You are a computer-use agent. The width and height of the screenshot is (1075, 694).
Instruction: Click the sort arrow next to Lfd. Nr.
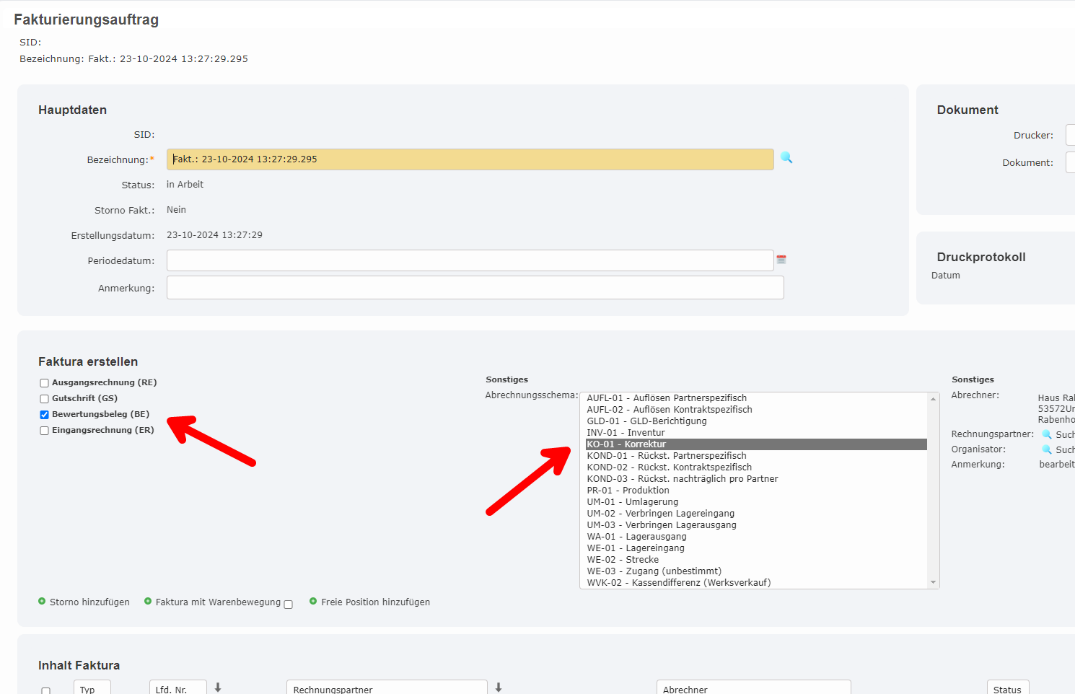[218, 688]
